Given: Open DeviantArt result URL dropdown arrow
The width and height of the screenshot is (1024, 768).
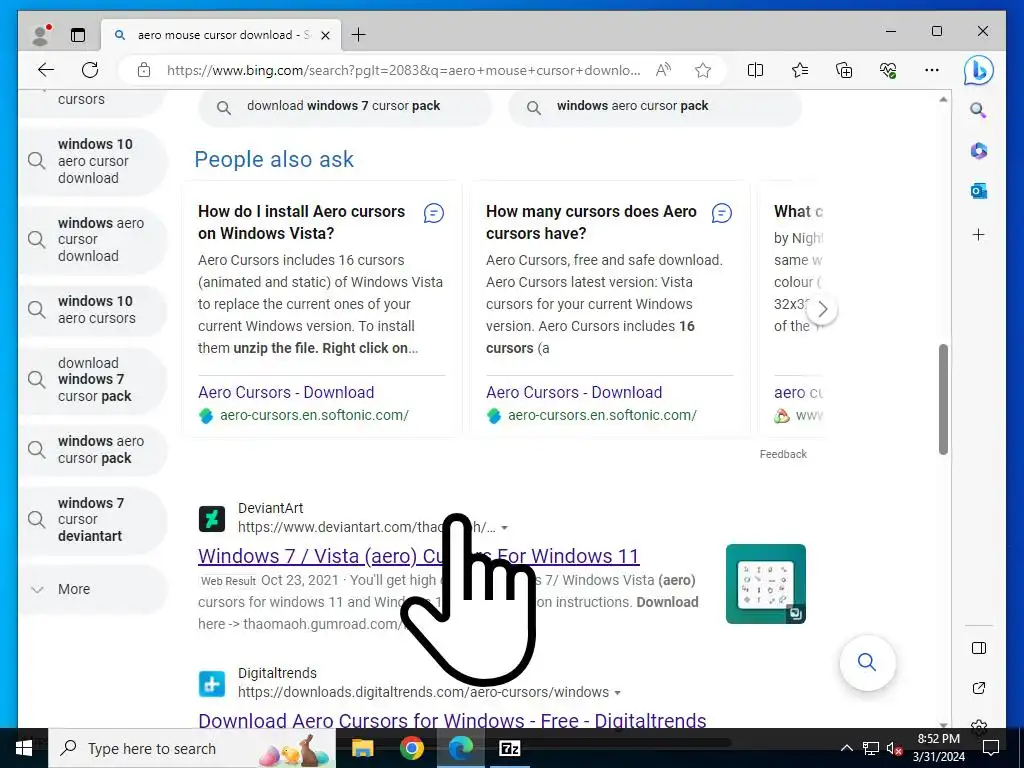Looking at the screenshot, I should (x=504, y=528).
